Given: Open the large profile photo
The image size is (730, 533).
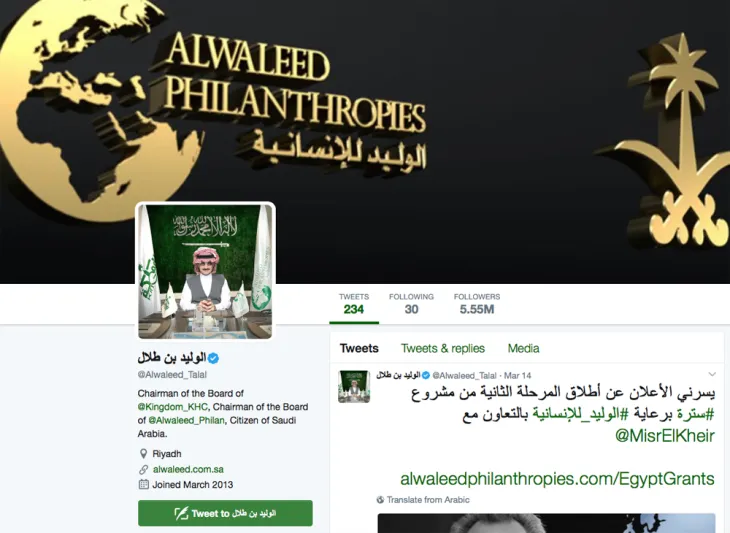Looking at the screenshot, I should [205, 271].
